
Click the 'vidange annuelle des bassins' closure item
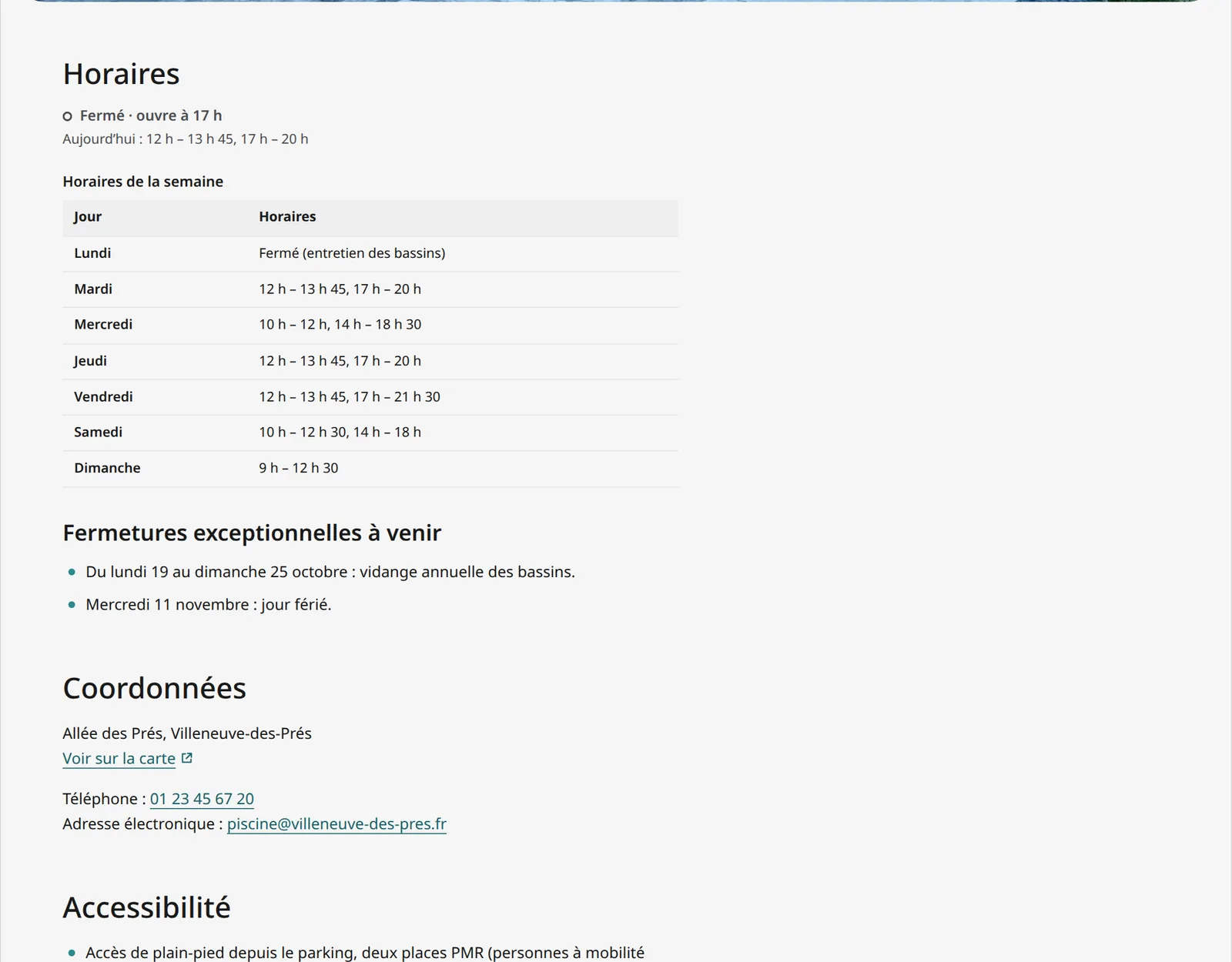(330, 572)
